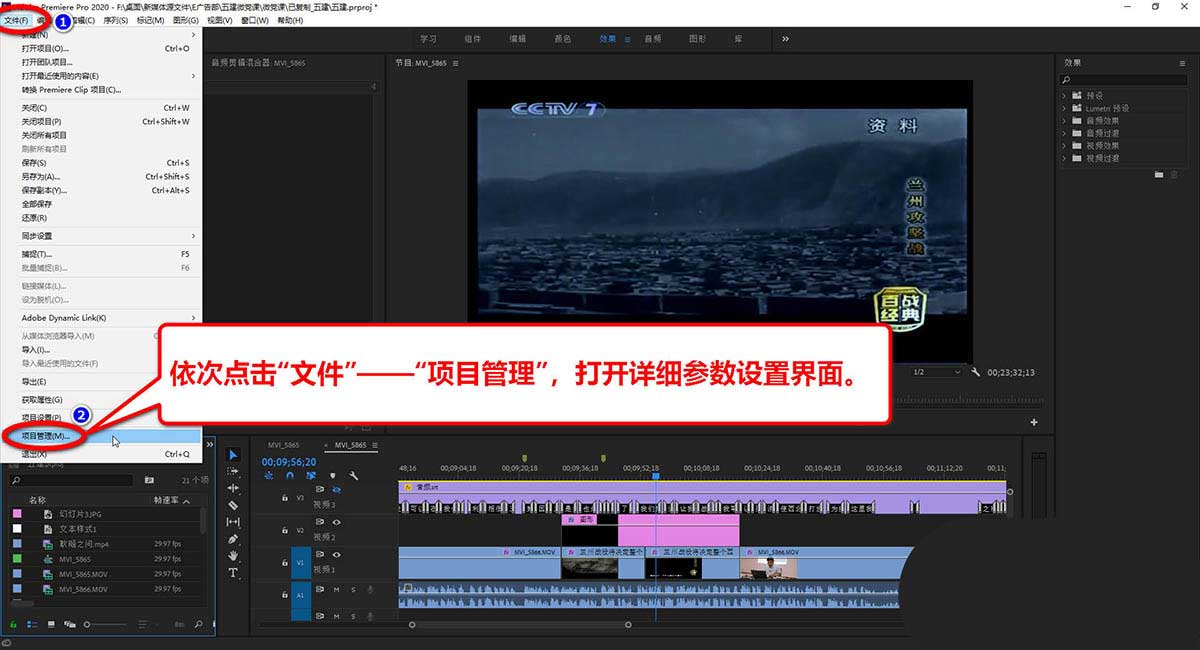Screen dimensions: 1200x650
Task: Switch to 编辑 workspace tab
Action: pyautogui.click(x=517, y=39)
